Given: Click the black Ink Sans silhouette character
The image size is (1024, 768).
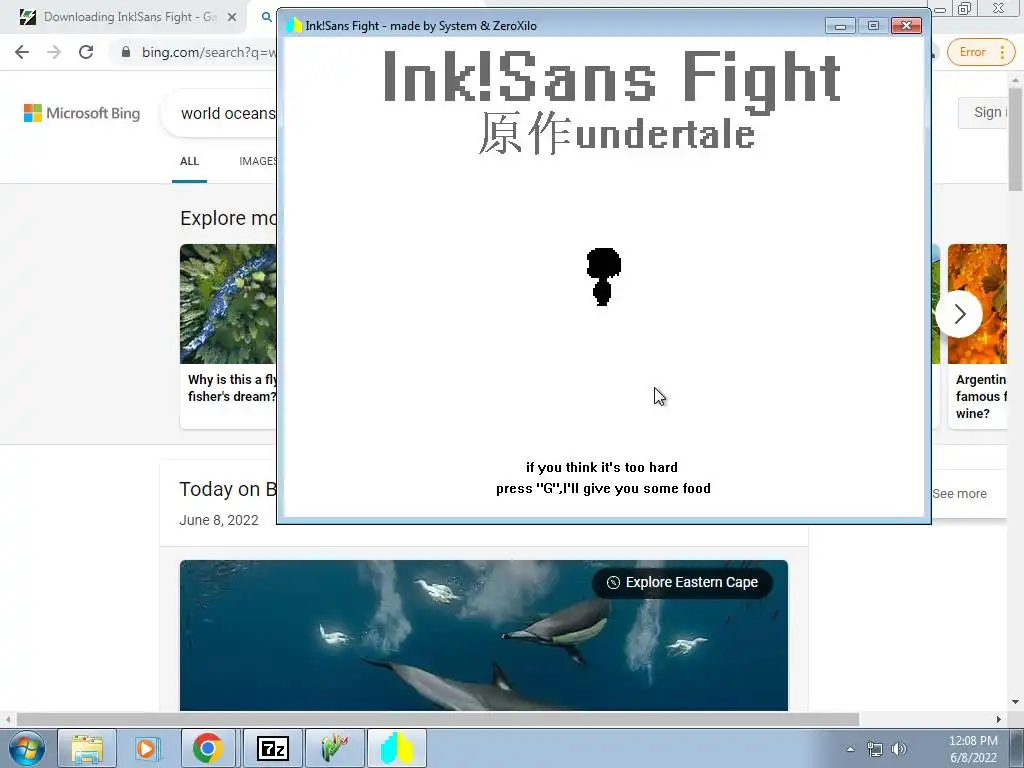Looking at the screenshot, I should click(603, 276).
